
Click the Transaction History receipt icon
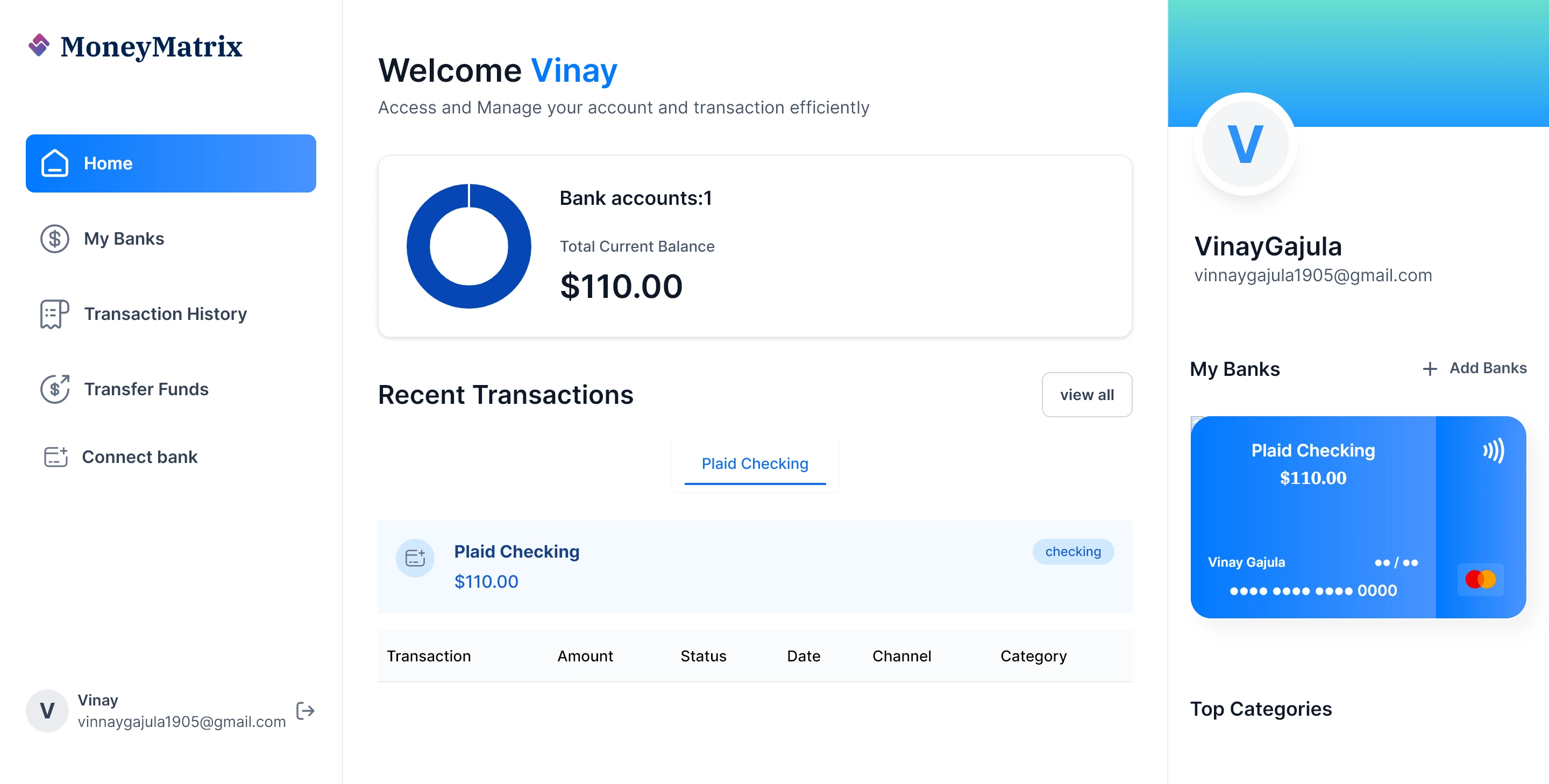(x=55, y=314)
